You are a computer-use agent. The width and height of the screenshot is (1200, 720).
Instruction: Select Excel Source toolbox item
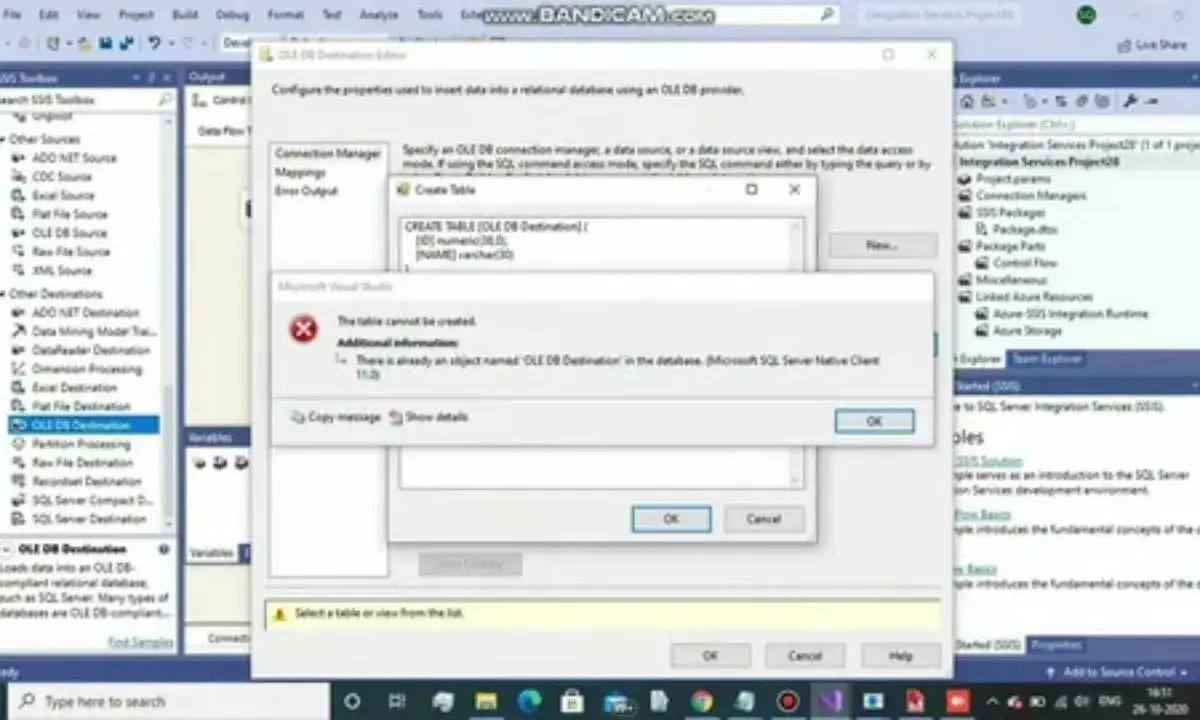click(x=62, y=195)
